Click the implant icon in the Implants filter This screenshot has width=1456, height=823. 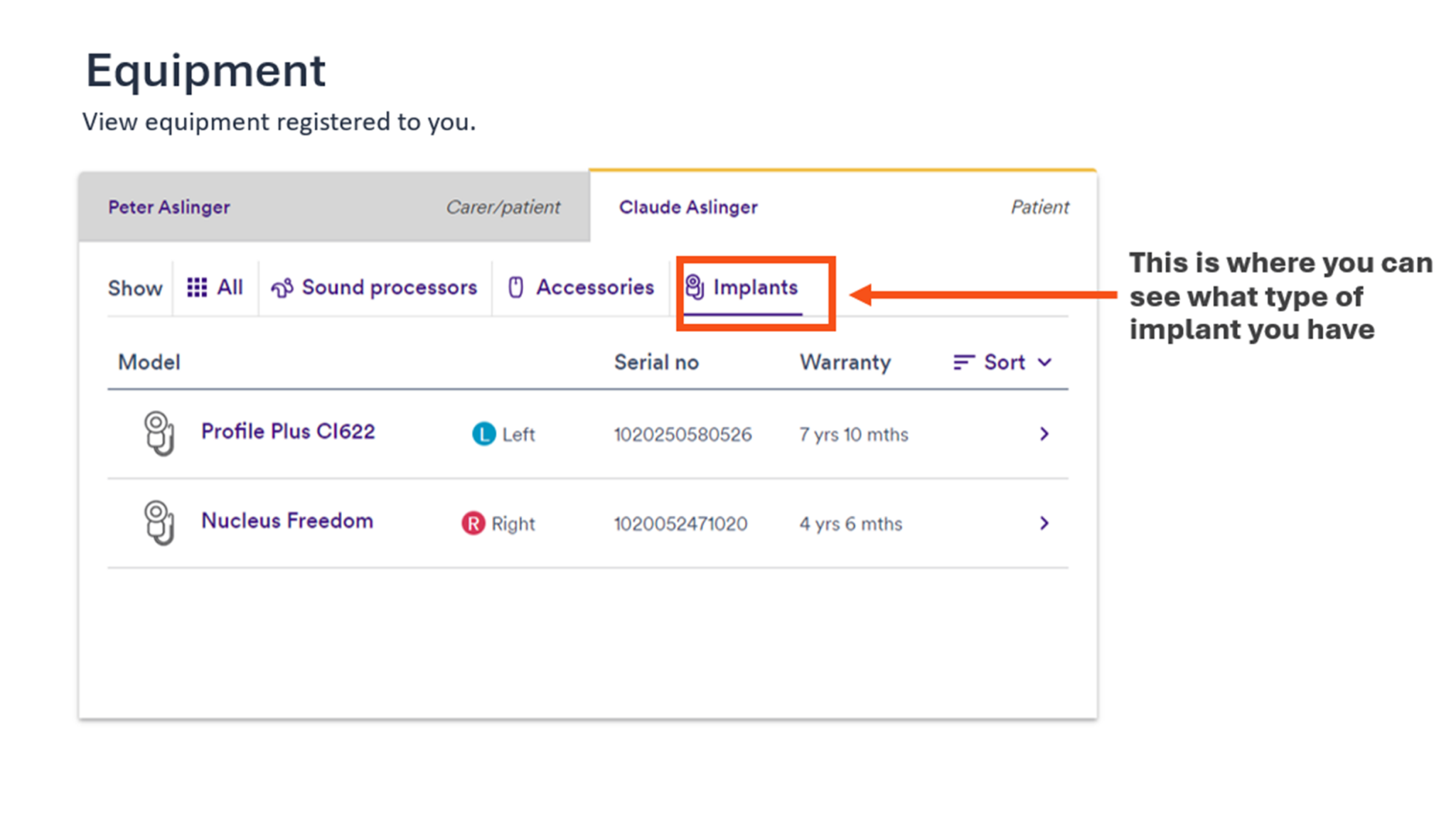(x=695, y=287)
